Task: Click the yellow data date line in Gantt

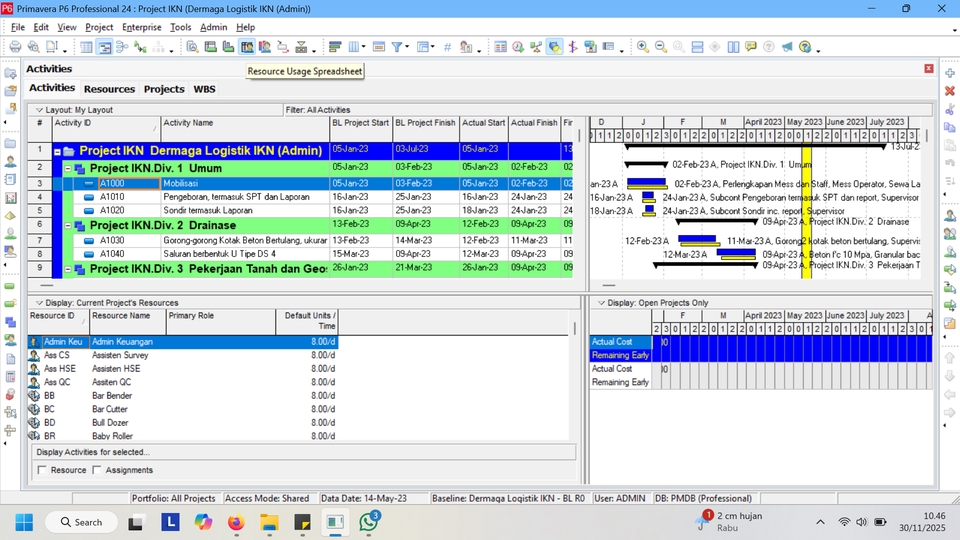Action: (x=806, y=211)
